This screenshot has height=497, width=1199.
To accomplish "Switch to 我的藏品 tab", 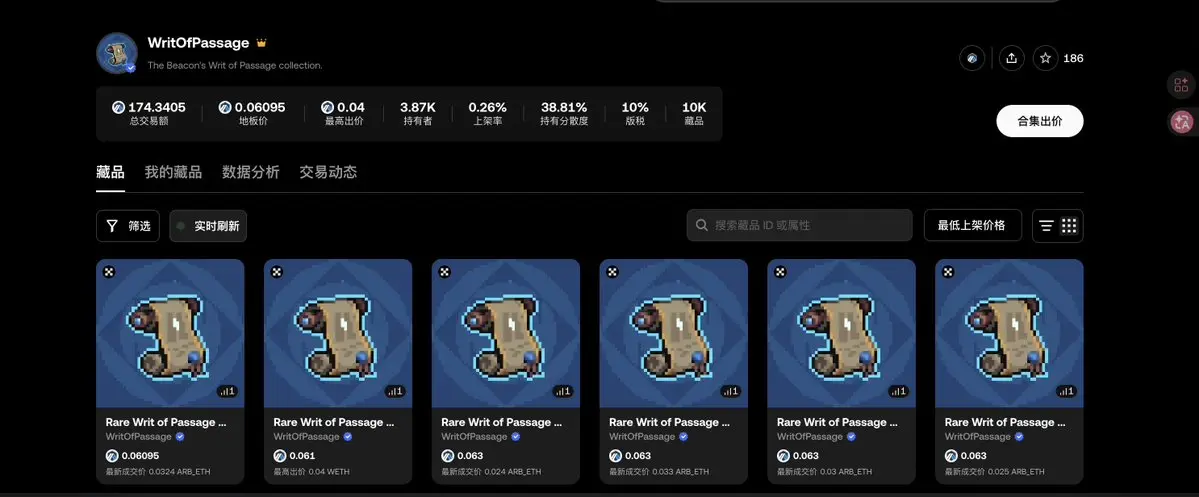I will click(174, 172).
